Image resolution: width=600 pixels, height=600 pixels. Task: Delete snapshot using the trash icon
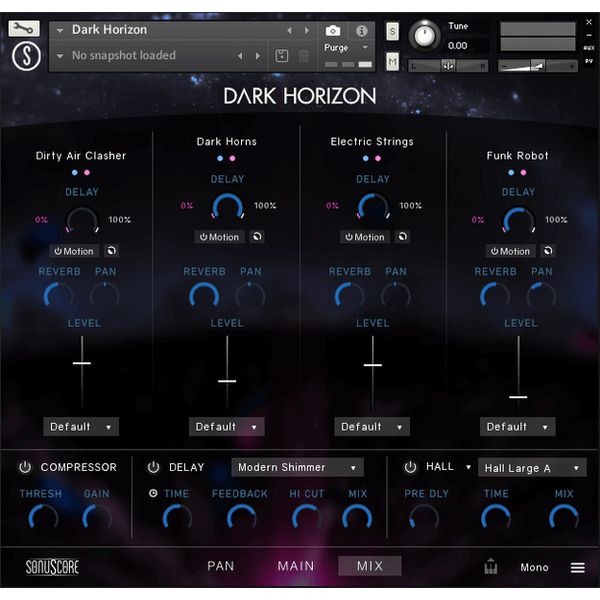click(303, 56)
